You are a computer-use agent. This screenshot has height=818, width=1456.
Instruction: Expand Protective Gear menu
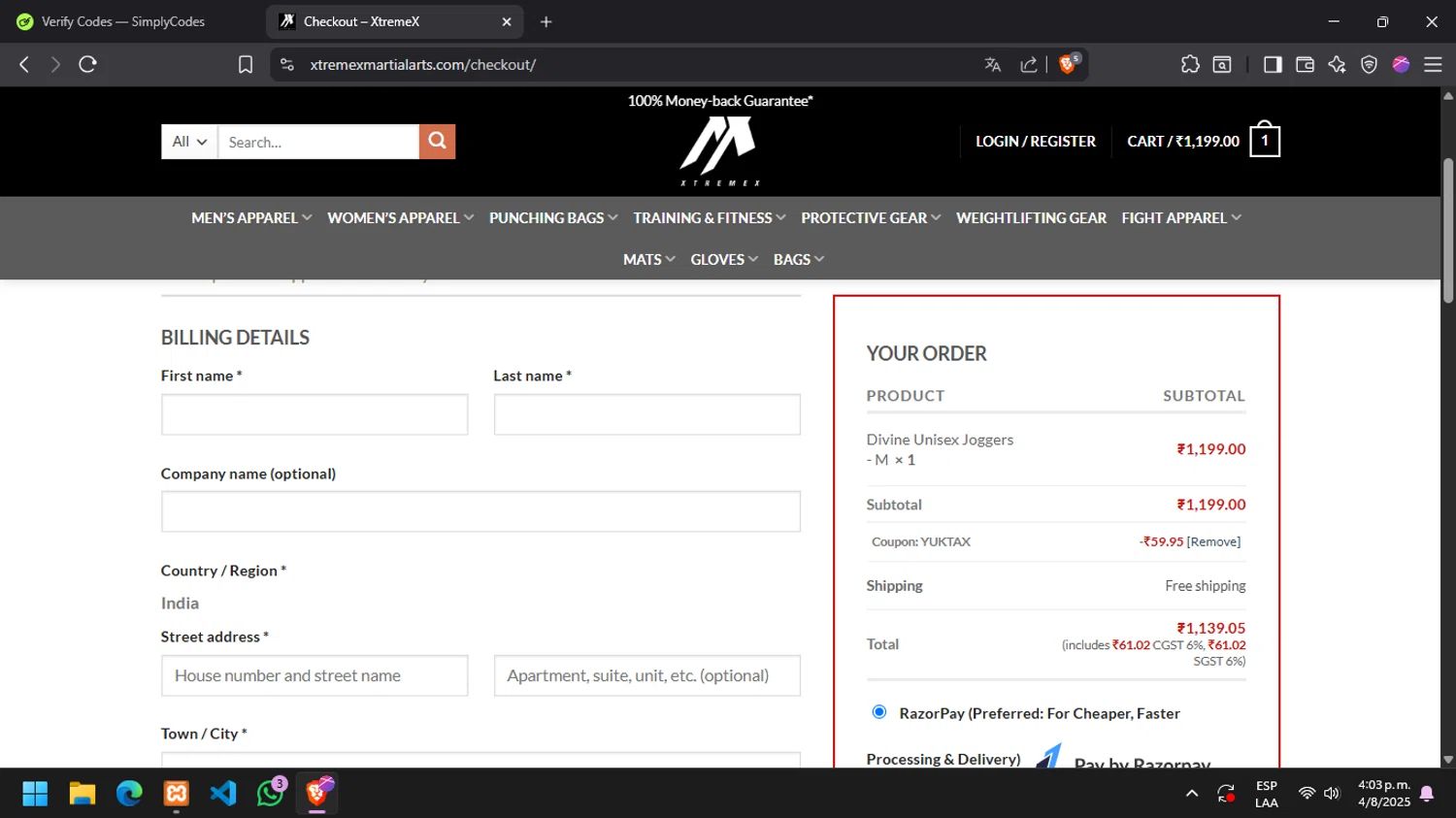(871, 218)
